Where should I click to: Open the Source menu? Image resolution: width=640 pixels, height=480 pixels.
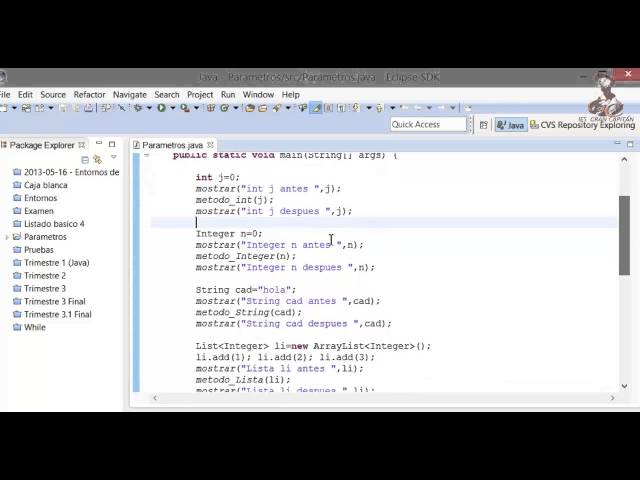pyautogui.click(x=53, y=95)
